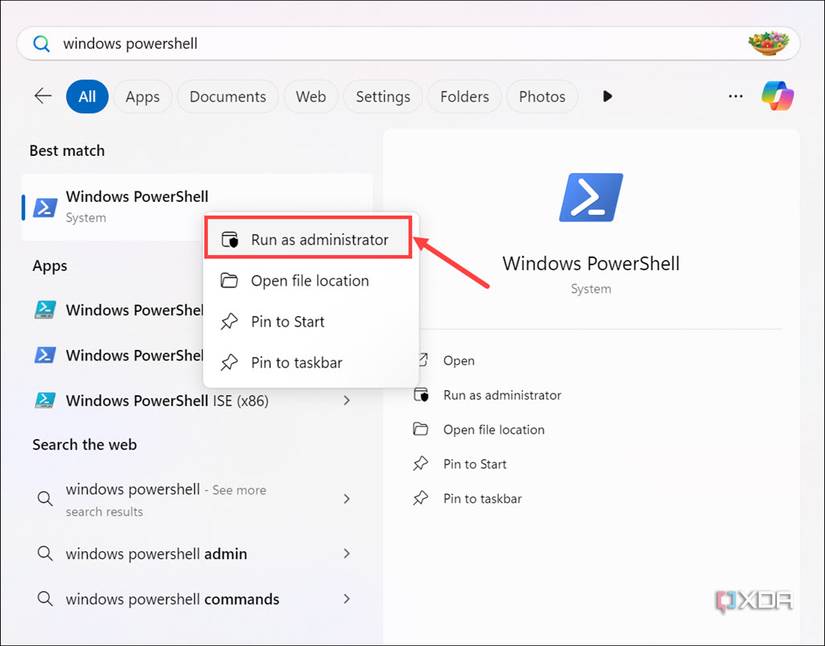Image resolution: width=825 pixels, height=646 pixels.
Task: Expand the windows powershell admin suggestion chevron
Action: tap(347, 553)
